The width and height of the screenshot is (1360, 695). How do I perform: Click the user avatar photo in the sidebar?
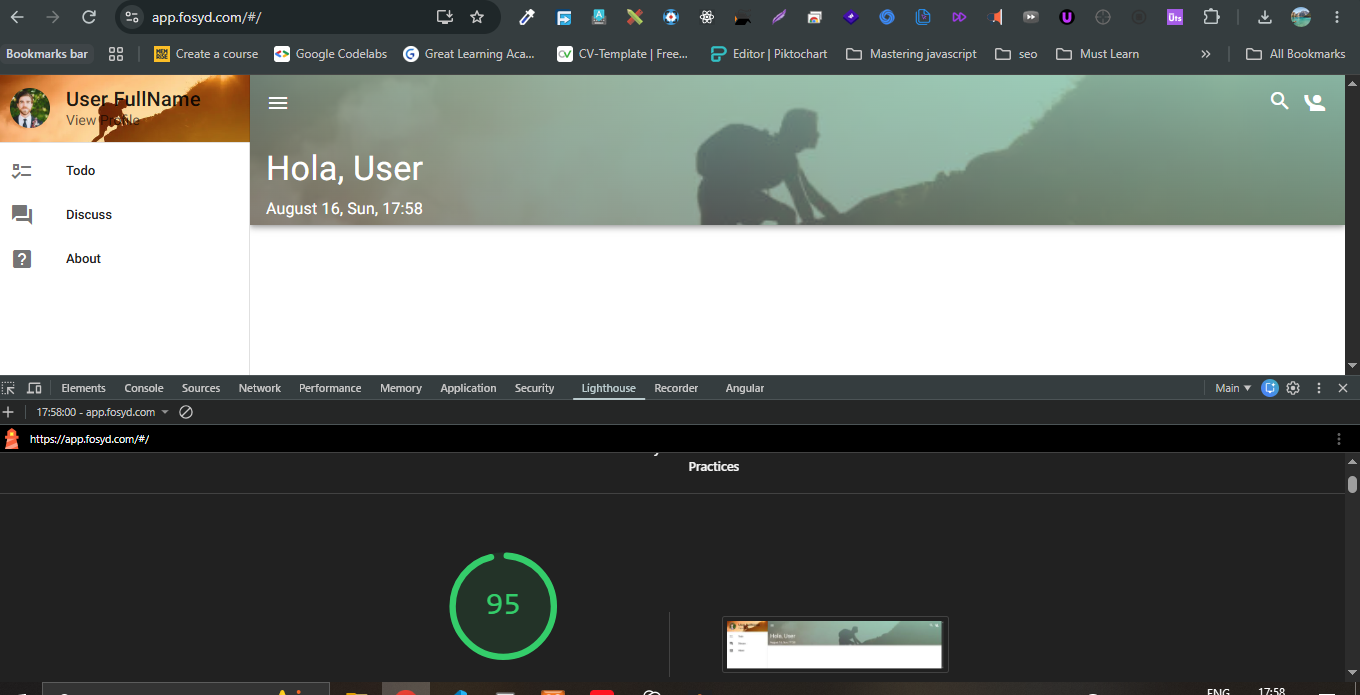coord(30,108)
